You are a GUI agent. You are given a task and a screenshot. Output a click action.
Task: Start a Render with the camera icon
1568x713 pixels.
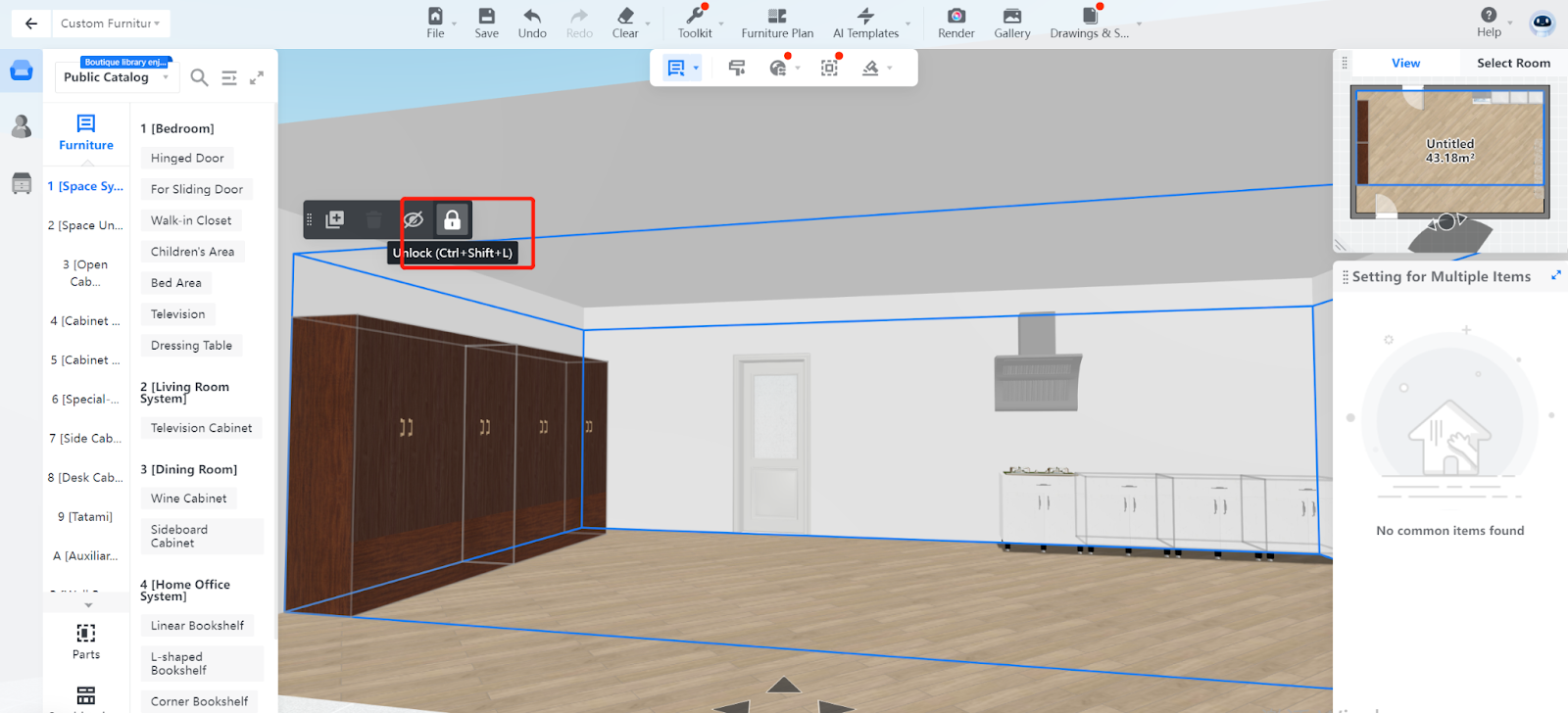pos(956,24)
